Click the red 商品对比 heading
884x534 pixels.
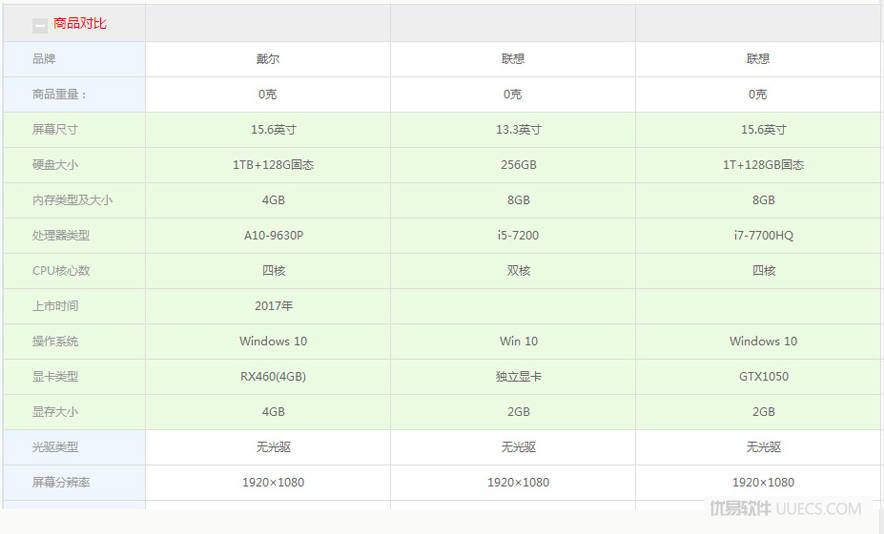click(x=80, y=23)
